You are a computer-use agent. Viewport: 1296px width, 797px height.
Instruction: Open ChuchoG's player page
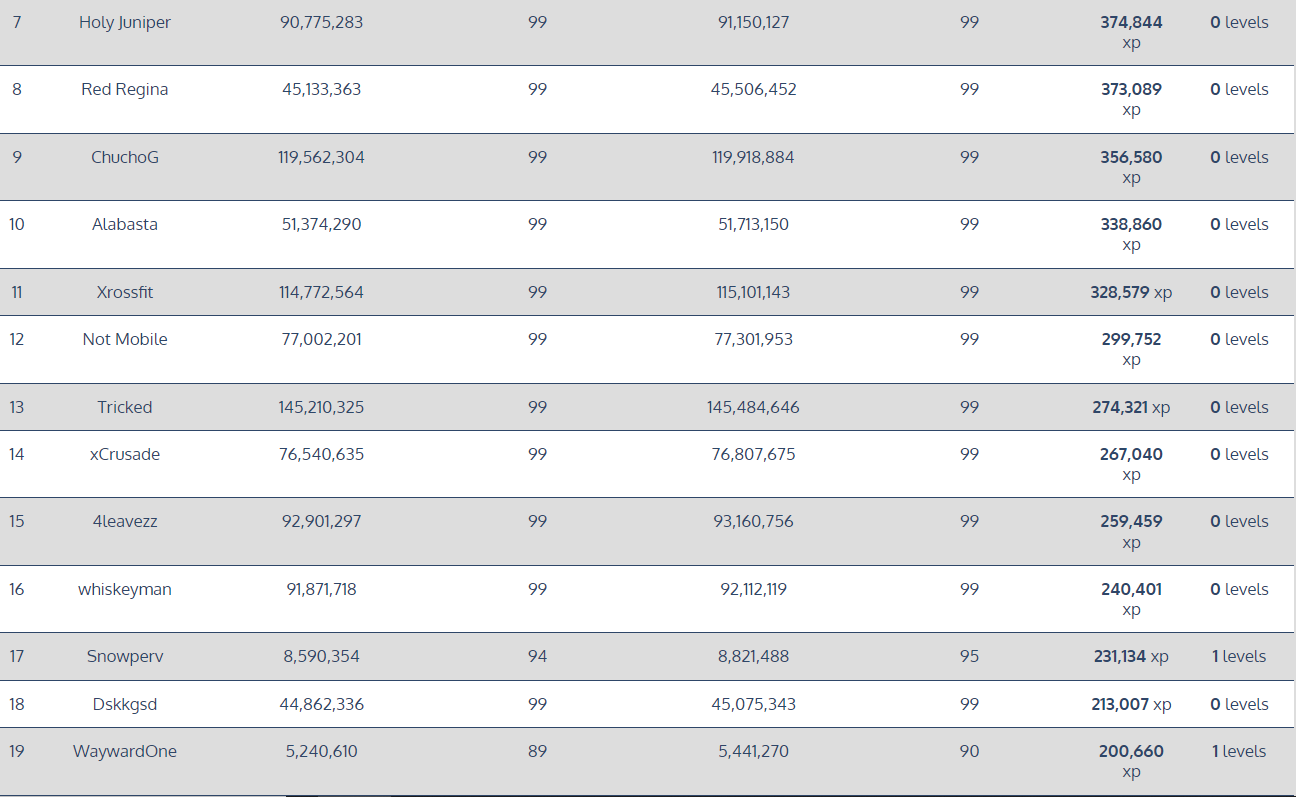[125, 157]
